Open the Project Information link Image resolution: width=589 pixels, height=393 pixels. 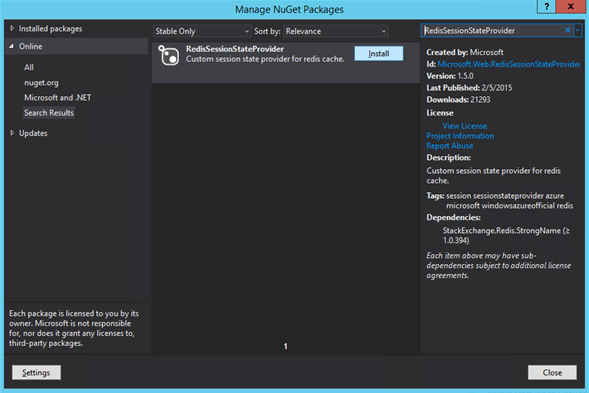(x=460, y=136)
